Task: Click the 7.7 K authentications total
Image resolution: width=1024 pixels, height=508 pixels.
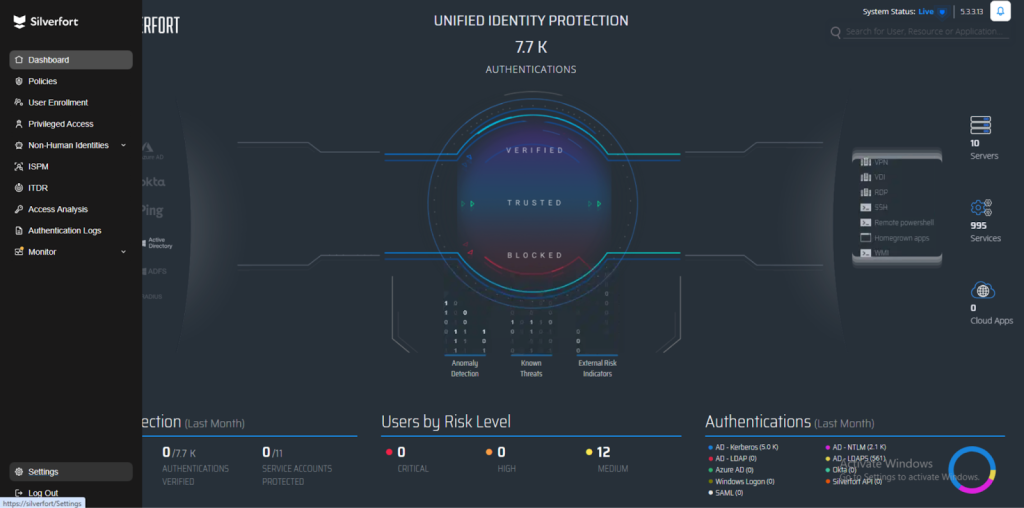Action: [531, 47]
